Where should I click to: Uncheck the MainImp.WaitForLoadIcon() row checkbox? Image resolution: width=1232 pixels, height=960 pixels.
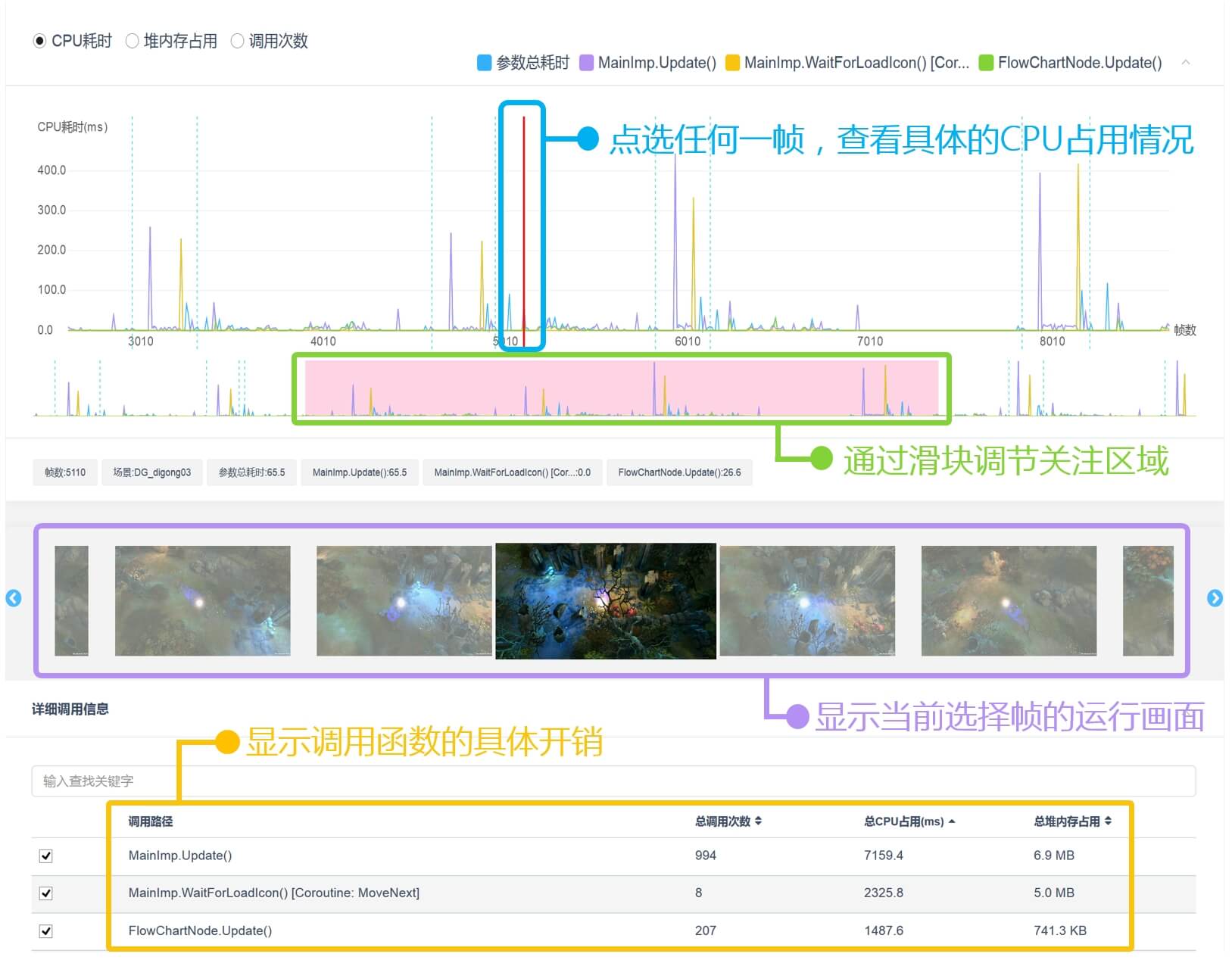pos(46,893)
